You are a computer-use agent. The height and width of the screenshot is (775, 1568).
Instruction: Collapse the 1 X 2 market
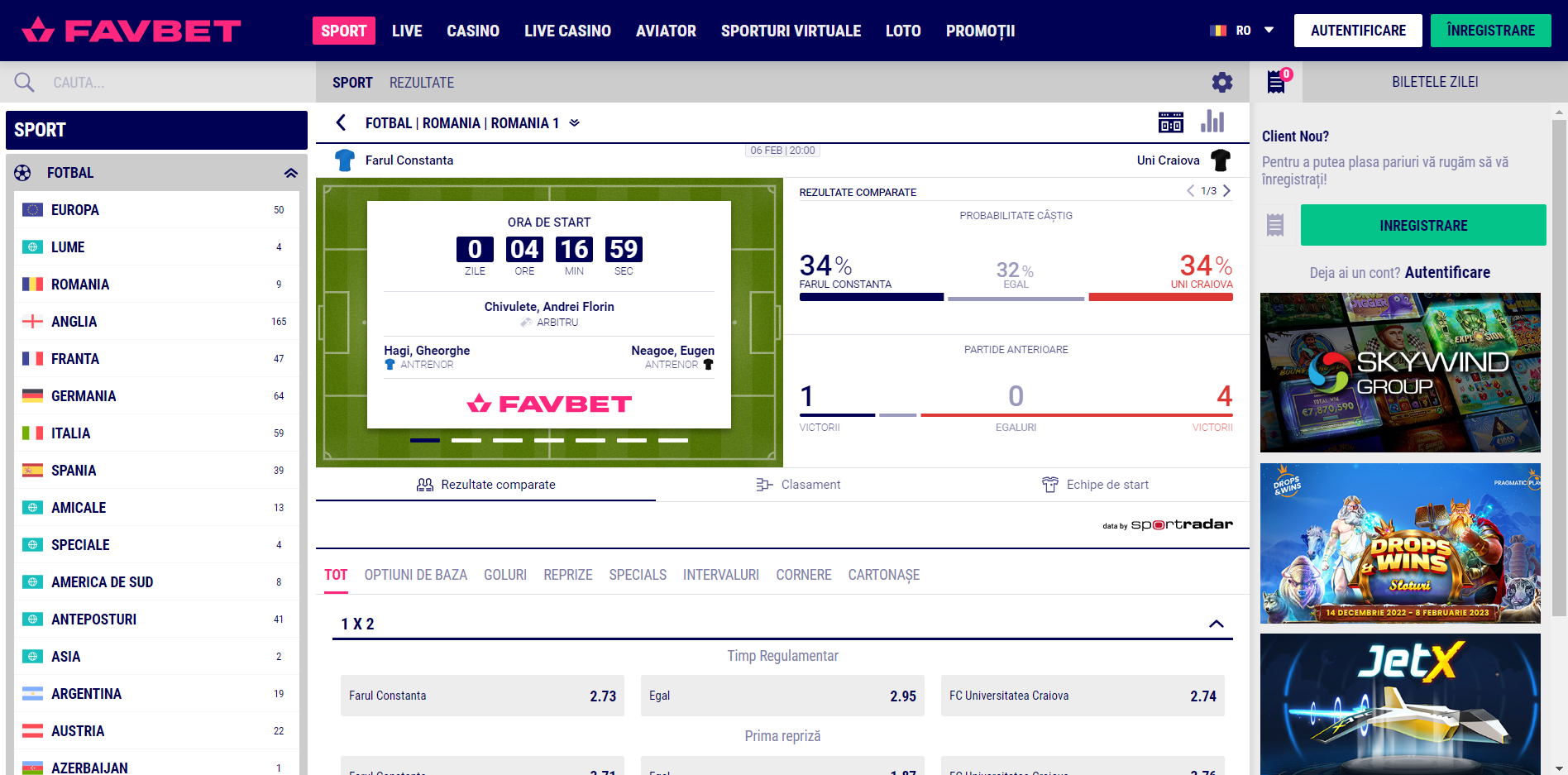[1217, 624]
